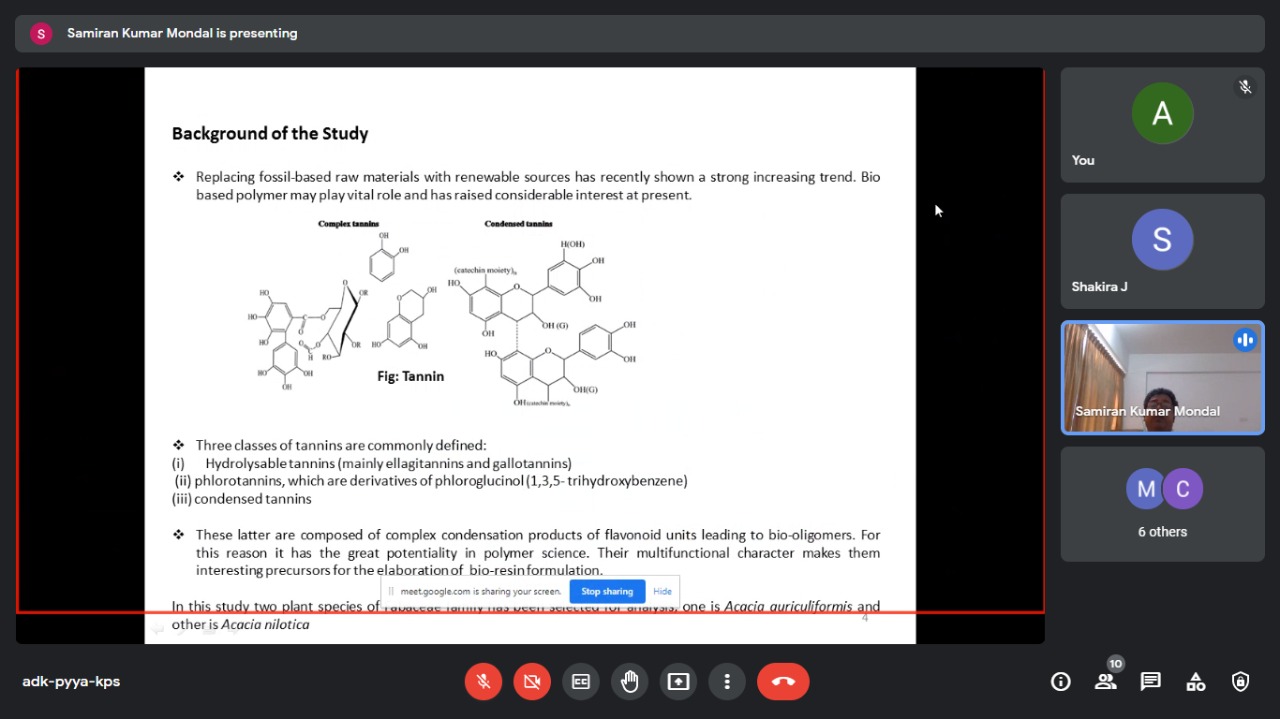Screen dimensions: 1280x719
Task: Open meeting details info icon
Action: pyautogui.click(x=1060, y=681)
